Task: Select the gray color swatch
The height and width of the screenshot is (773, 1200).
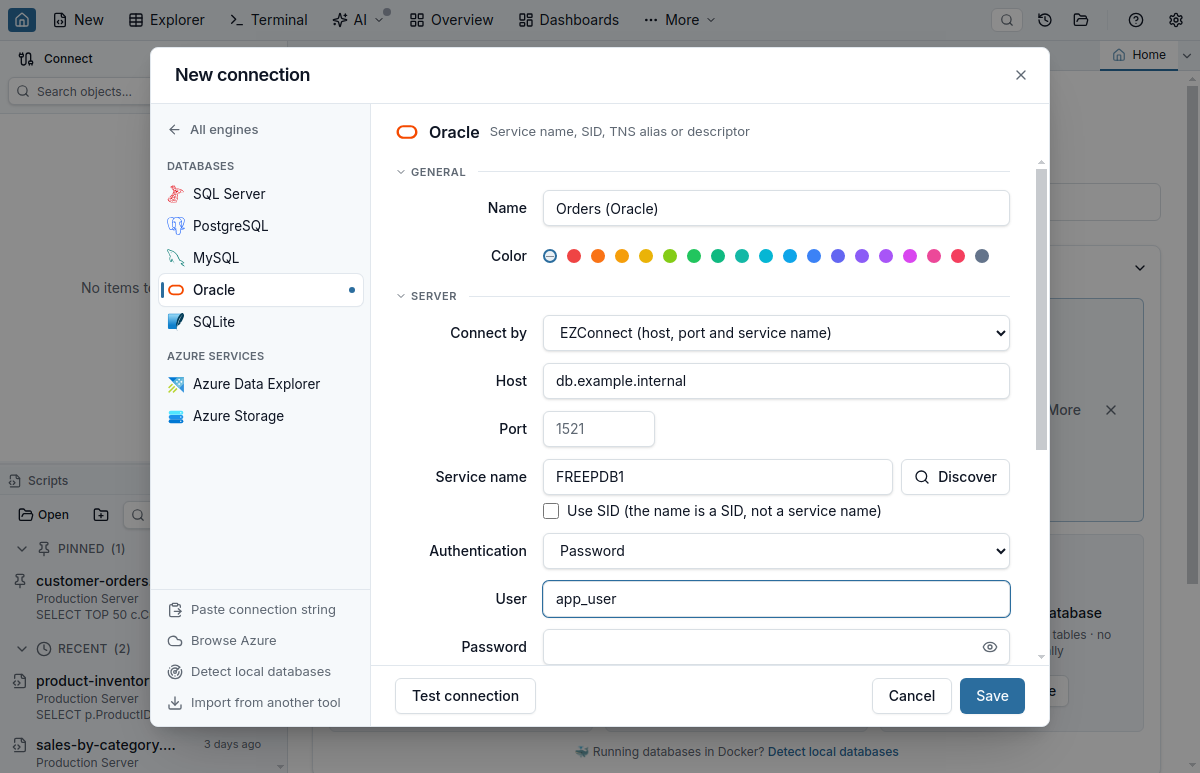Action: (x=982, y=256)
